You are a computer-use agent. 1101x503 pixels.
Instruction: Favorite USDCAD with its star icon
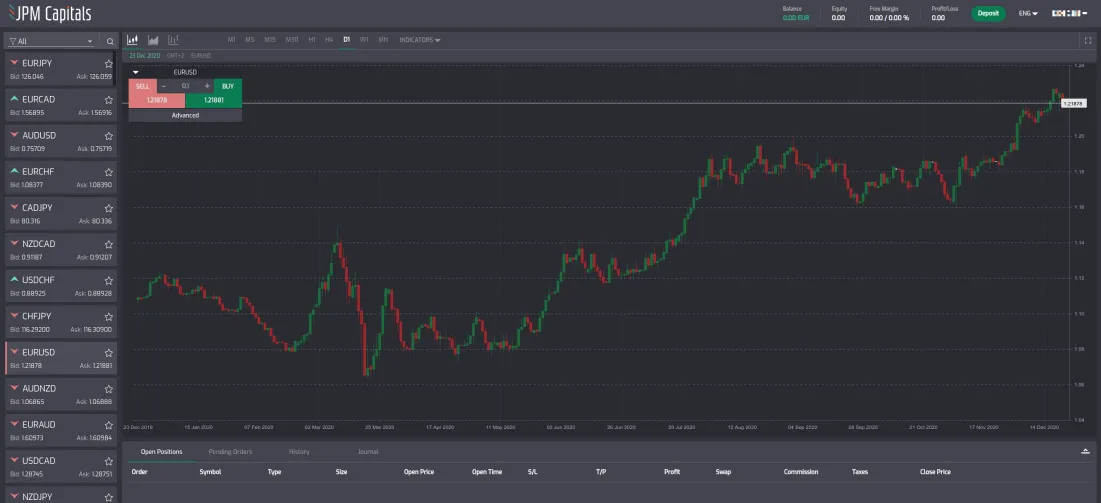pos(109,462)
